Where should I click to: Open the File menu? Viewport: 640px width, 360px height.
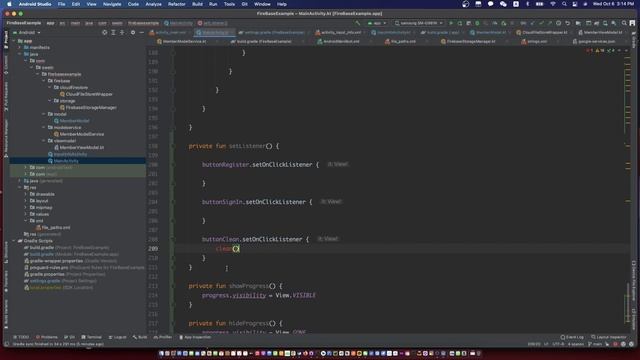61,4
